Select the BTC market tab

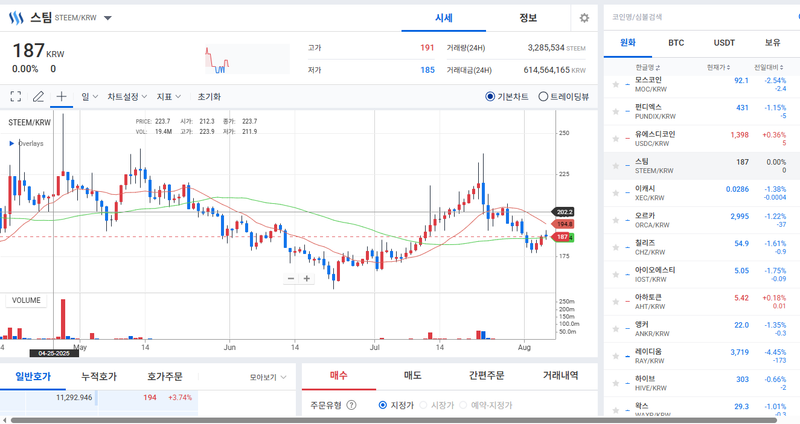tap(676, 43)
